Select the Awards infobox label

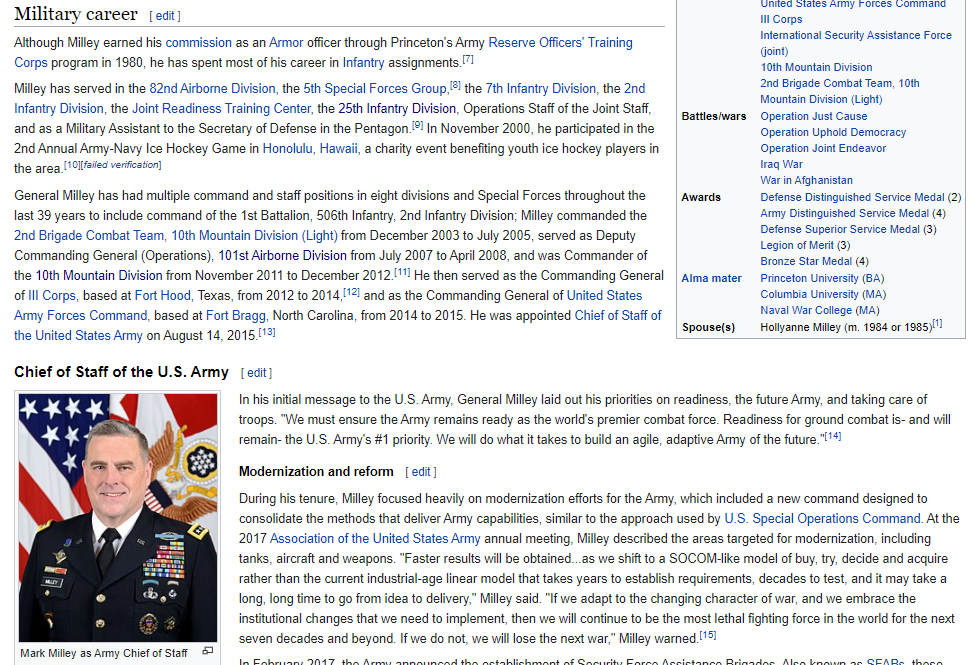(x=701, y=198)
